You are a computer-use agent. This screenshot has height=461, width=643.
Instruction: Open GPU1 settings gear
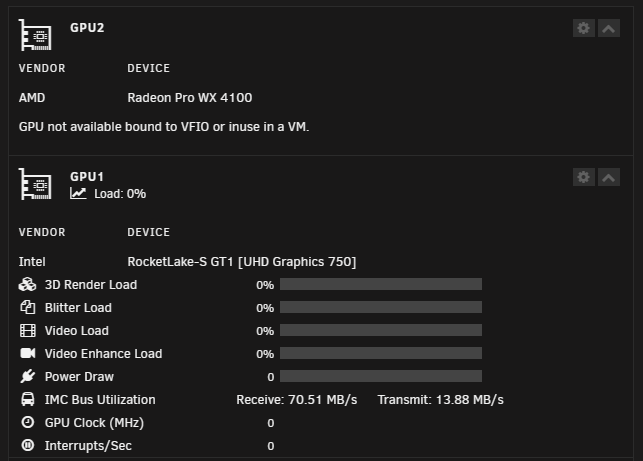coord(584,177)
